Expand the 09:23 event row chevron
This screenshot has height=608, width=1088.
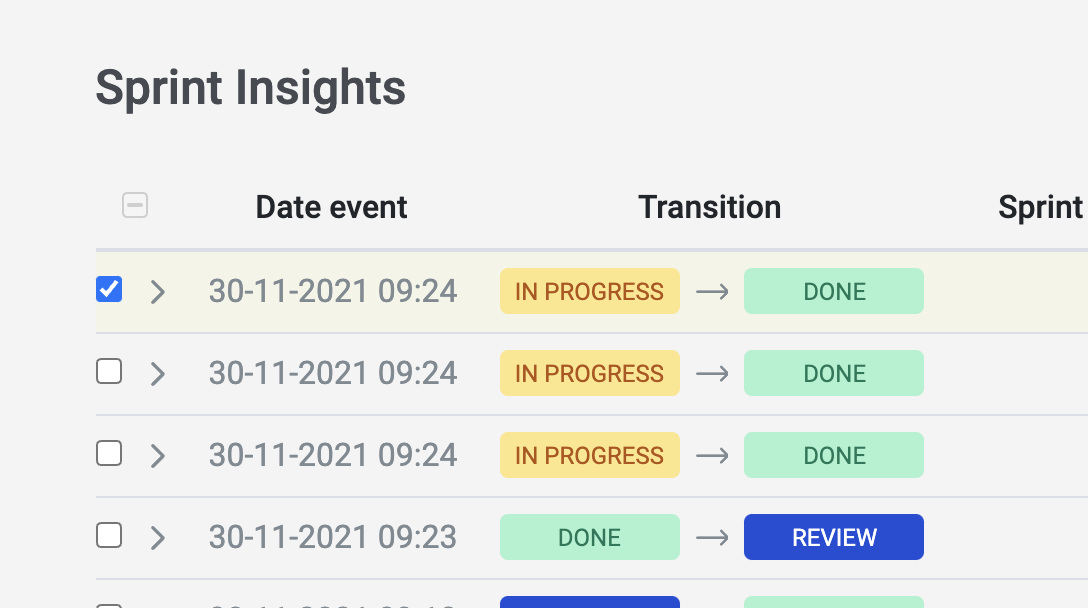point(157,538)
